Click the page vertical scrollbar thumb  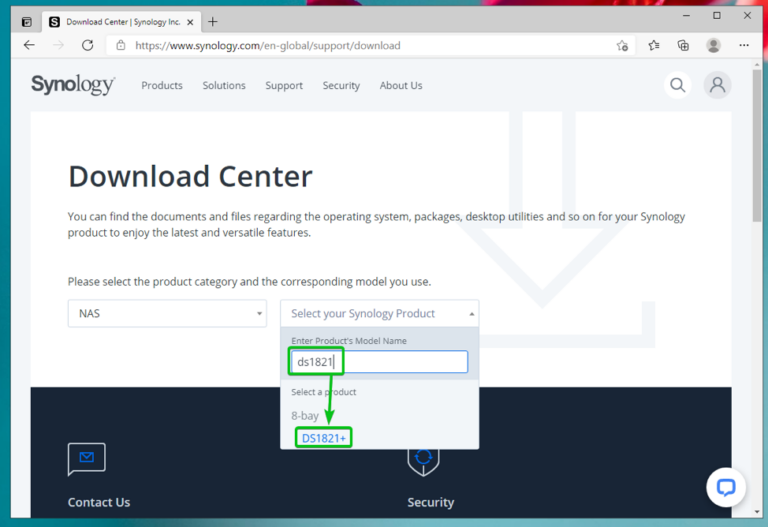757,144
